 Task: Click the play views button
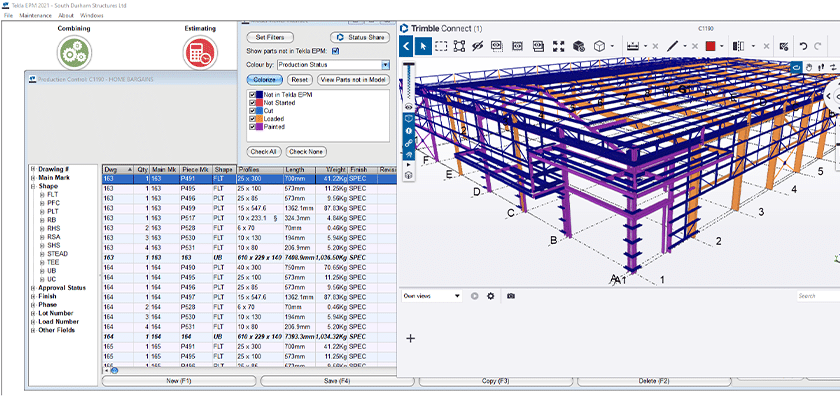click(474, 296)
